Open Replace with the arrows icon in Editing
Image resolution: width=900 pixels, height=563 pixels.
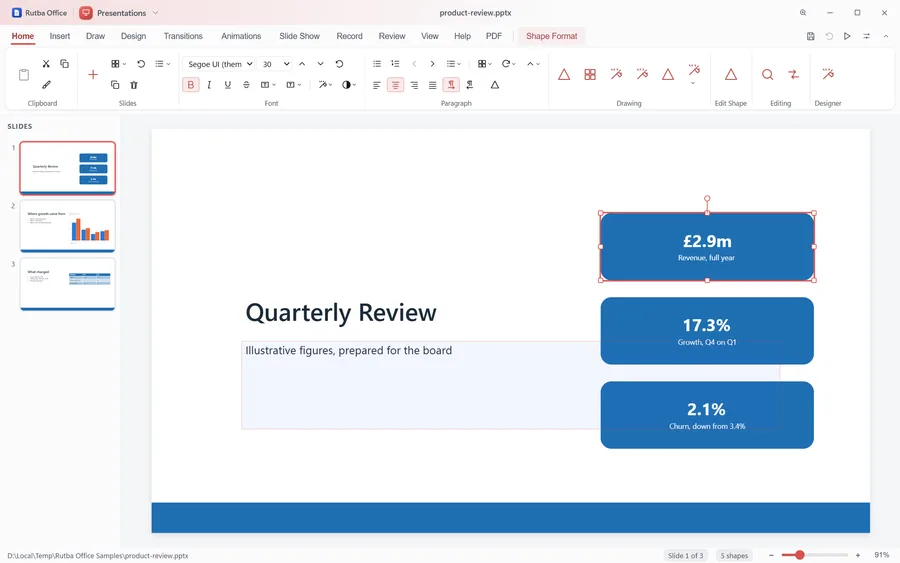793,75
